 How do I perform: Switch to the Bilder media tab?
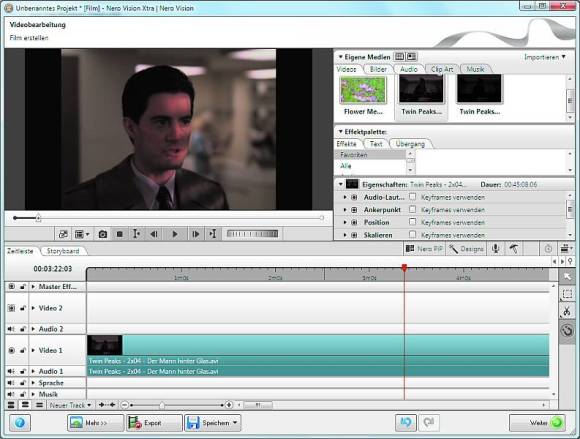(378, 69)
